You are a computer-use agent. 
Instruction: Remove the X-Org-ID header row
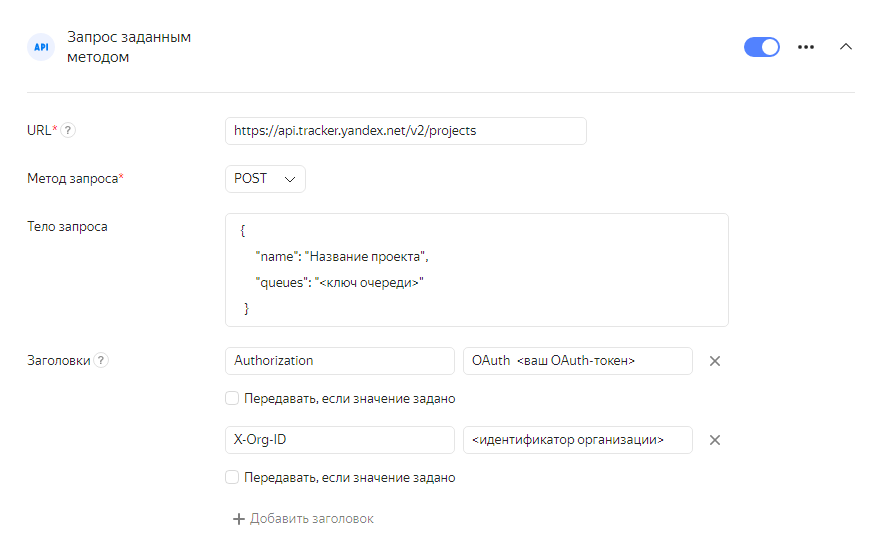tap(715, 440)
